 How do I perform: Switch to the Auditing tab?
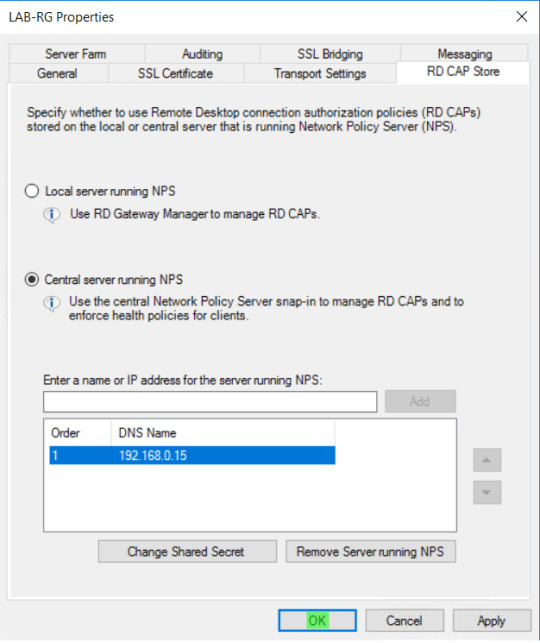(x=202, y=54)
